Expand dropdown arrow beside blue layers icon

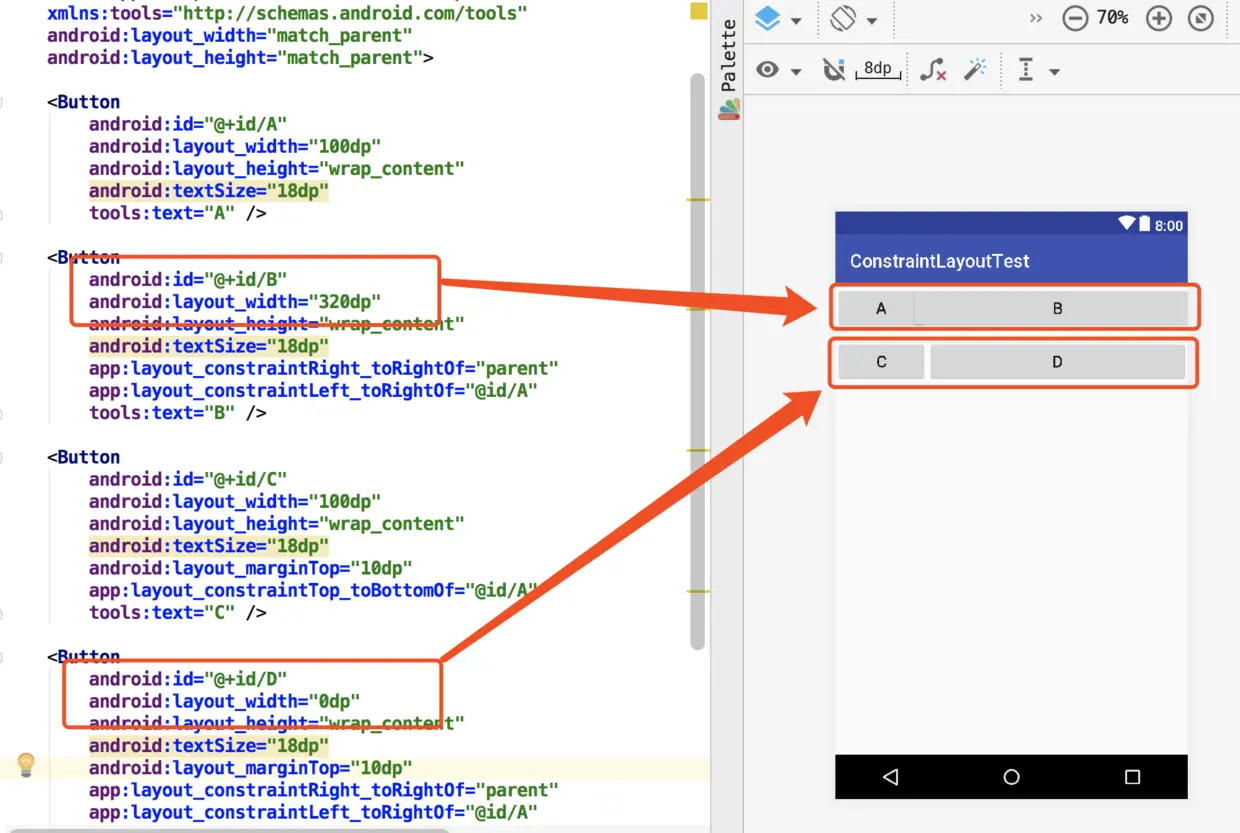pyautogui.click(x=797, y=21)
